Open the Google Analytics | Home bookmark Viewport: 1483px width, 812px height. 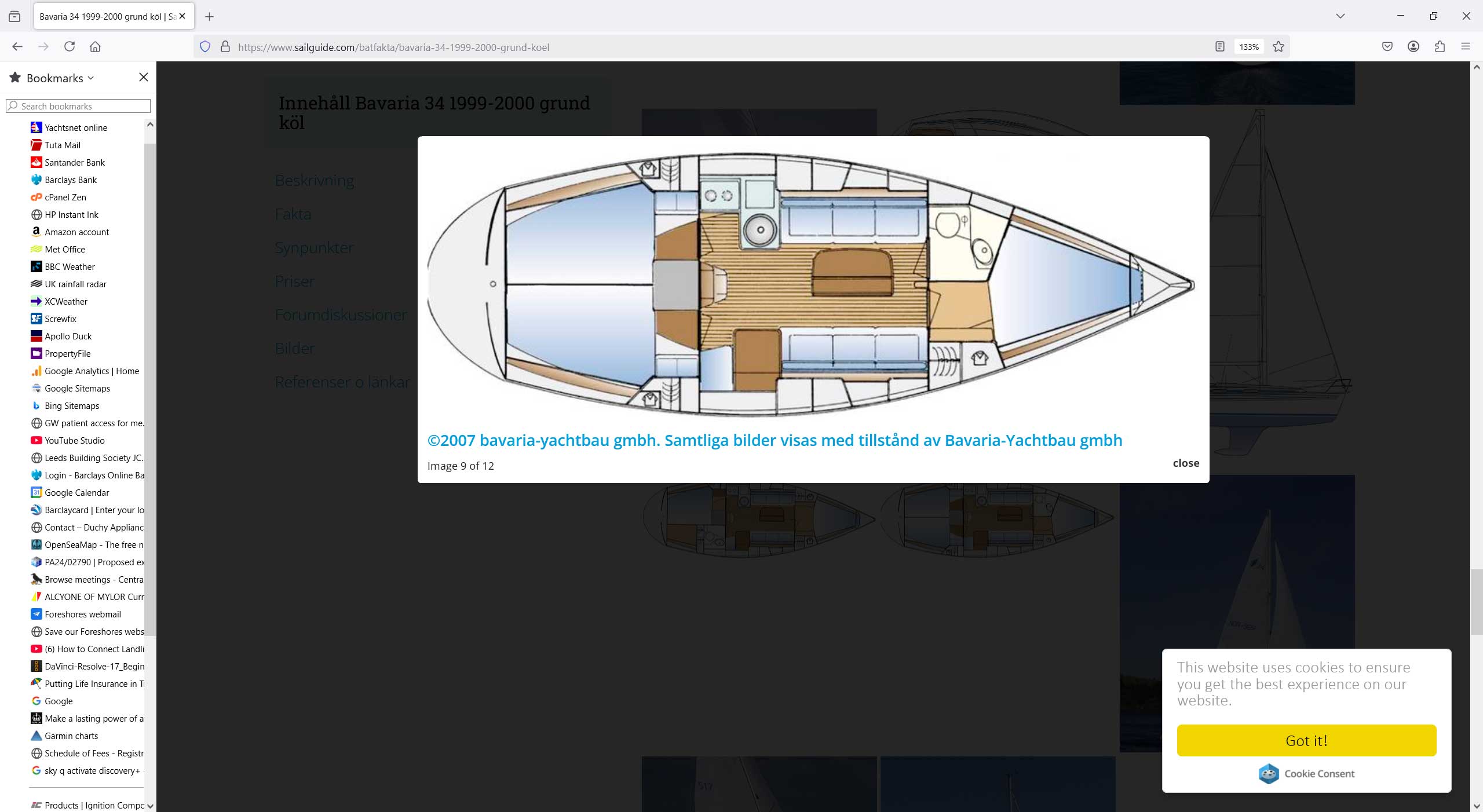click(85, 371)
